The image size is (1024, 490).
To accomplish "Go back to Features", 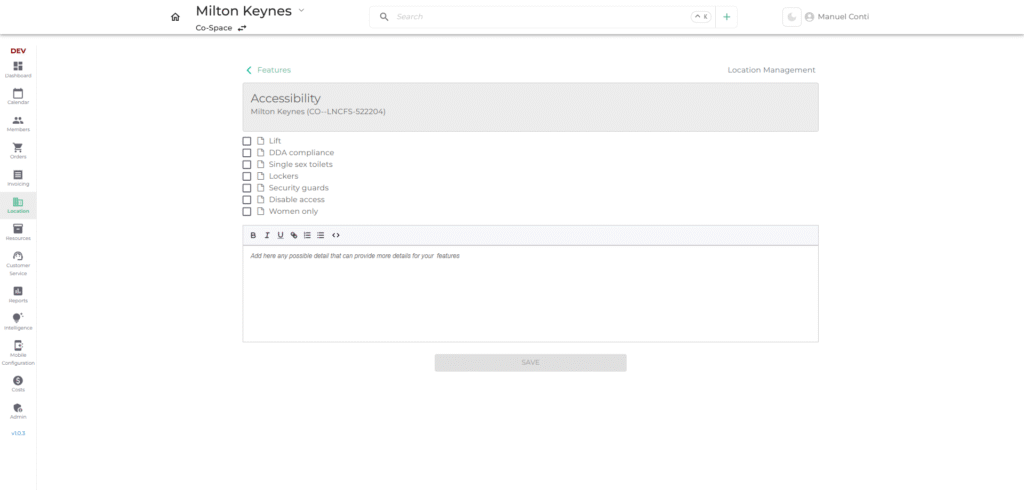I will [268, 70].
